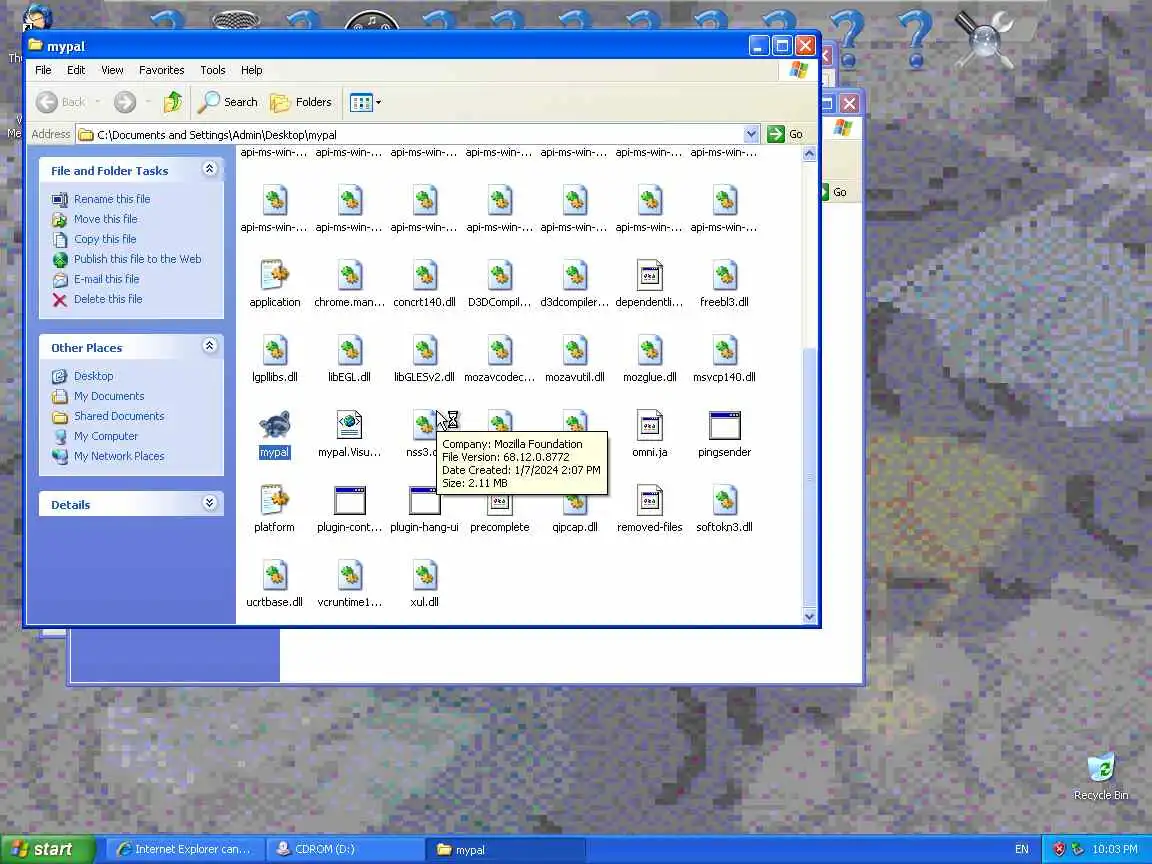Select the freebl3.dll file icon

(x=724, y=275)
